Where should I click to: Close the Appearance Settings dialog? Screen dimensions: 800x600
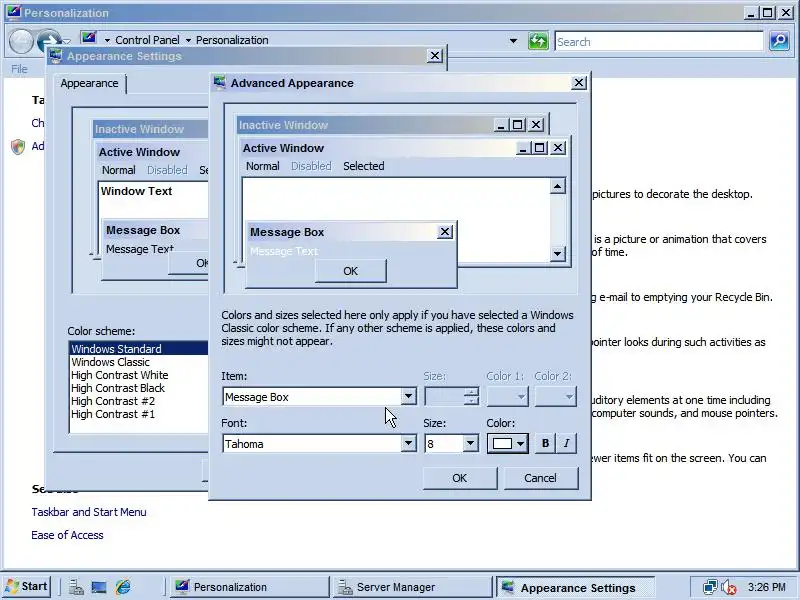point(434,56)
